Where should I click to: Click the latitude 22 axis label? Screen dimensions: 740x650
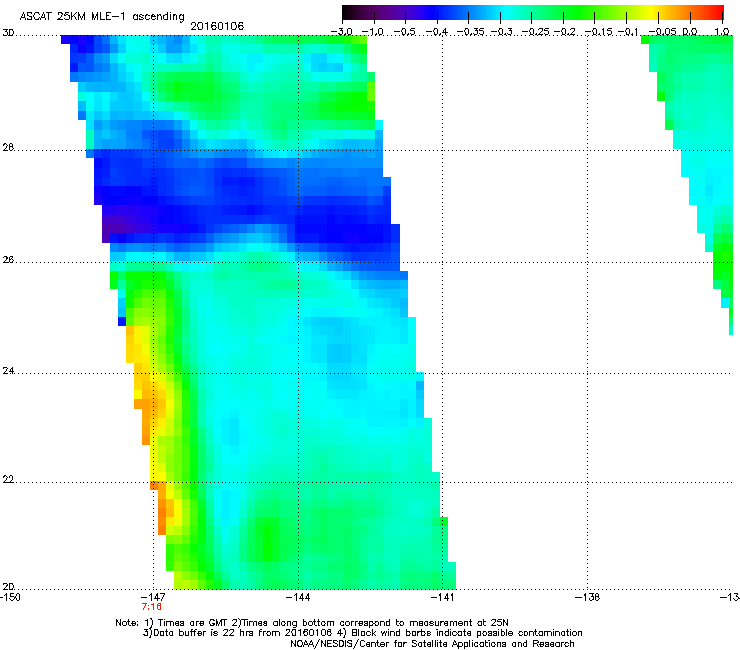pos(8,480)
